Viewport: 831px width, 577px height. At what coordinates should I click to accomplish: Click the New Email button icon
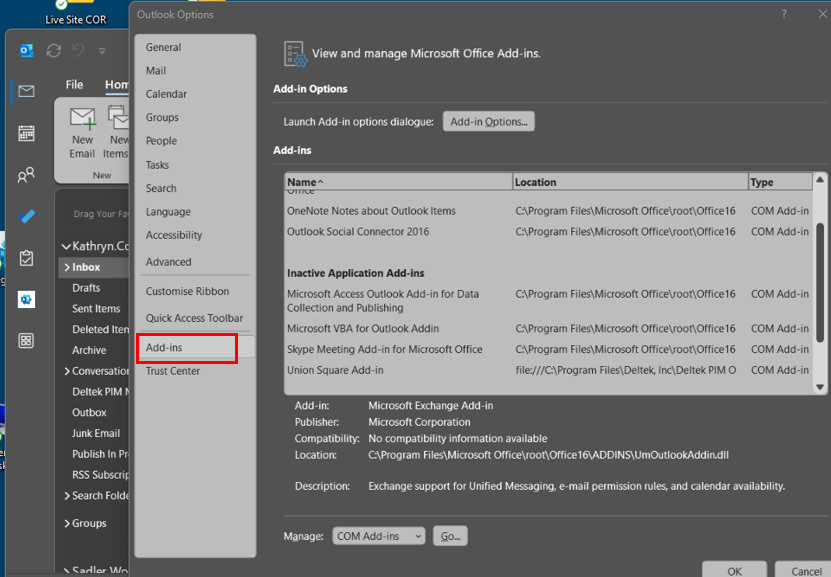pyautogui.click(x=83, y=119)
